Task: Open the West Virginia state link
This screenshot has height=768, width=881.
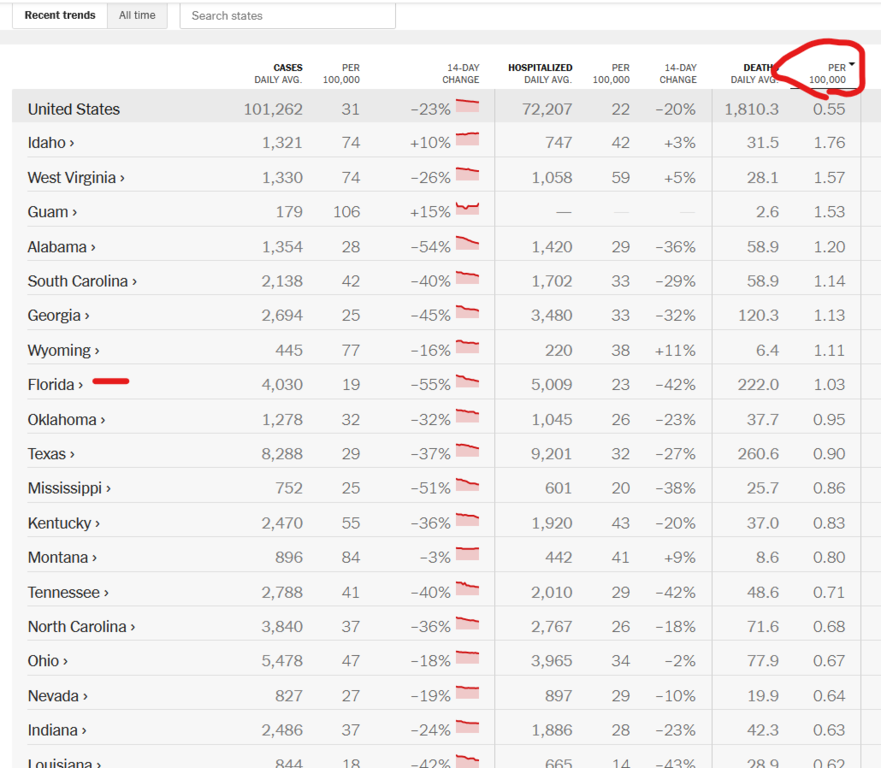Action: [x=76, y=178]
